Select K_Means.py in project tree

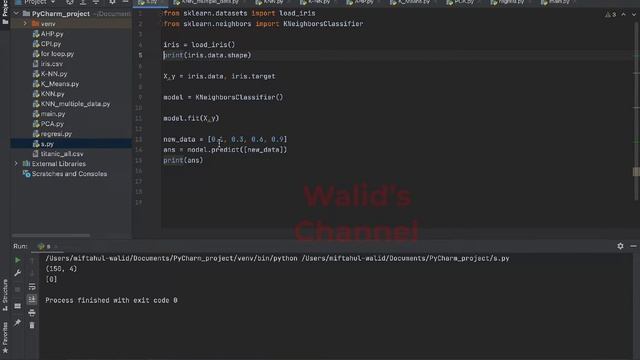tap(56, 84)
